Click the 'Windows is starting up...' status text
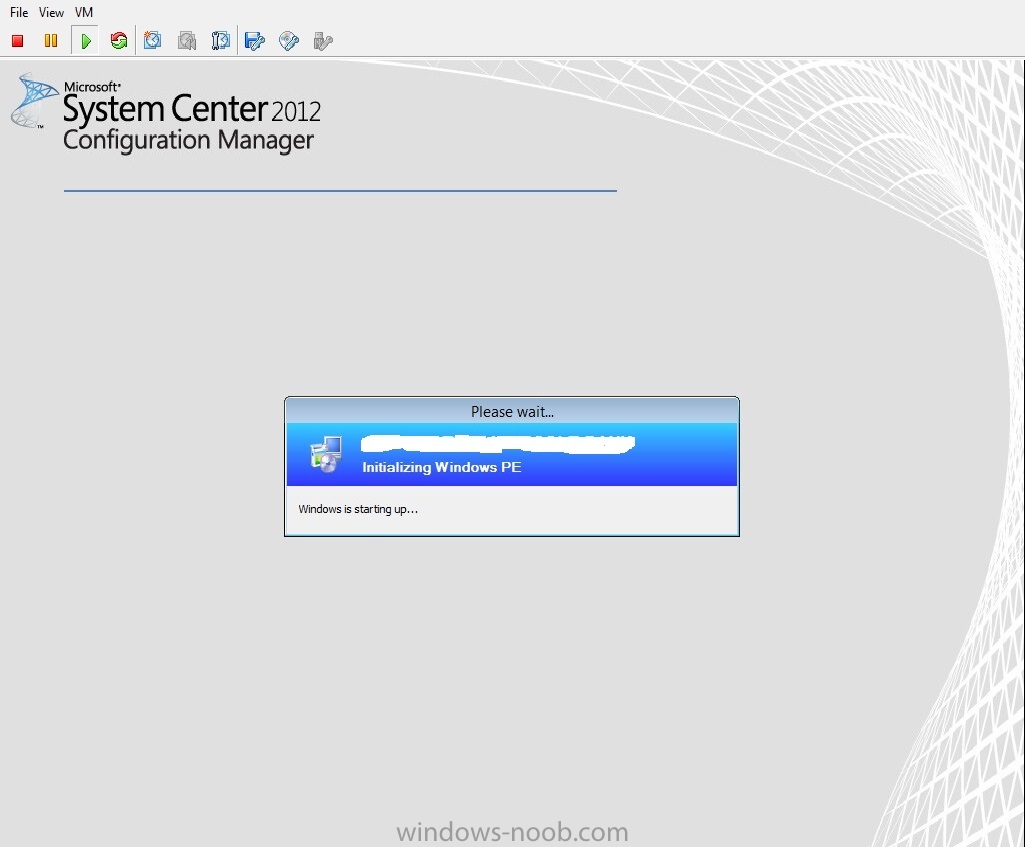1025x847 pixels. pyautogui.click(x=358, y=509)
